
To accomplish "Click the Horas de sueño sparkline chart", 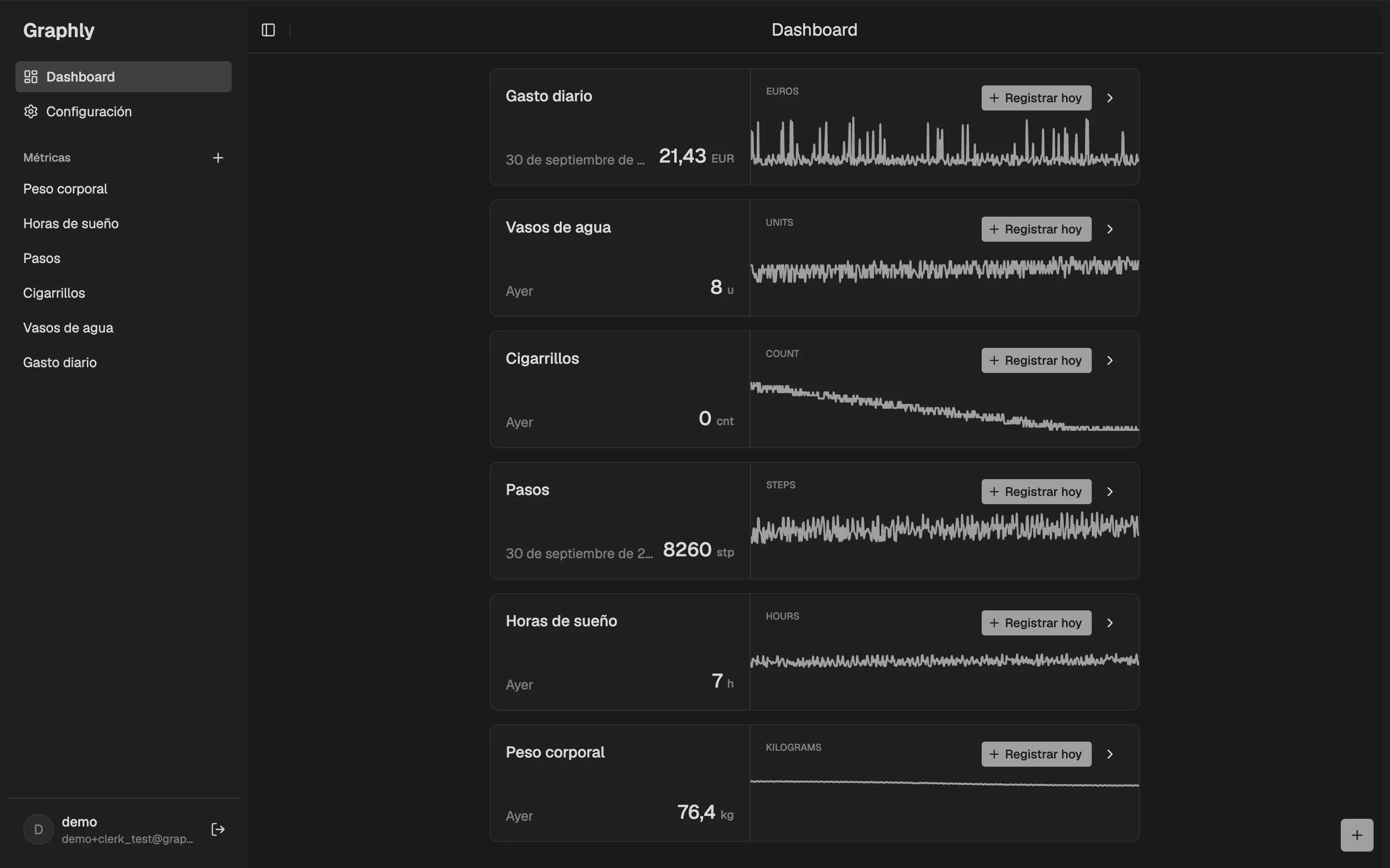I will click(x=945, y=660).
